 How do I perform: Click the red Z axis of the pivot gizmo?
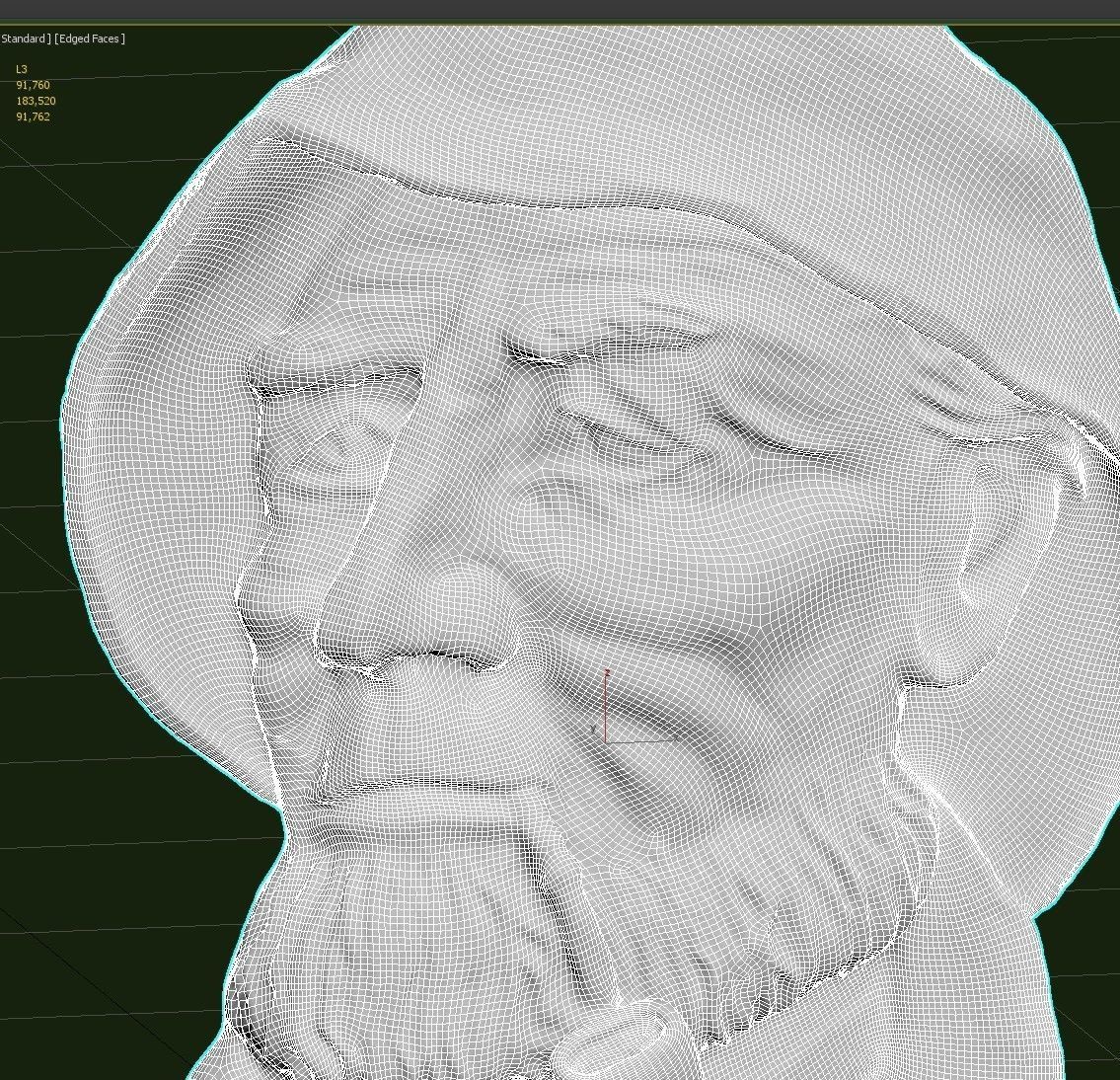pos(606,706)
